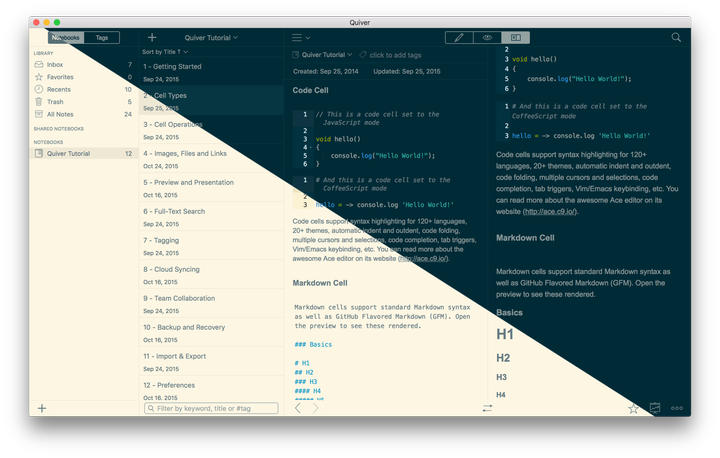The width and height of the screenshot is (720, 458).
Task: Add a new notebook with bottom plus
Action: pos(42,408)
